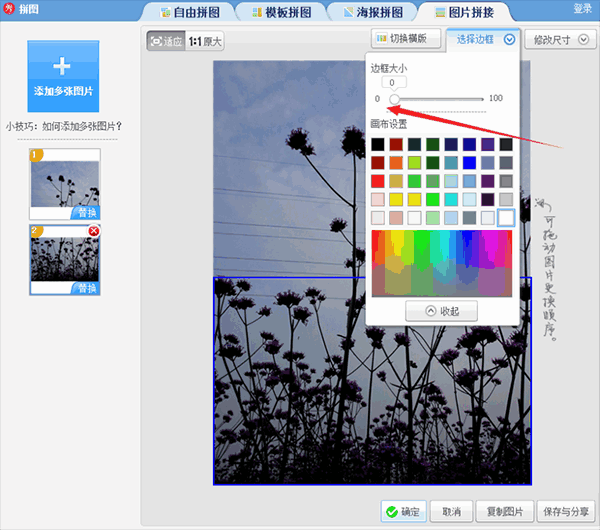Pick the medium gray swatch in third row

[x=506, y=181]
